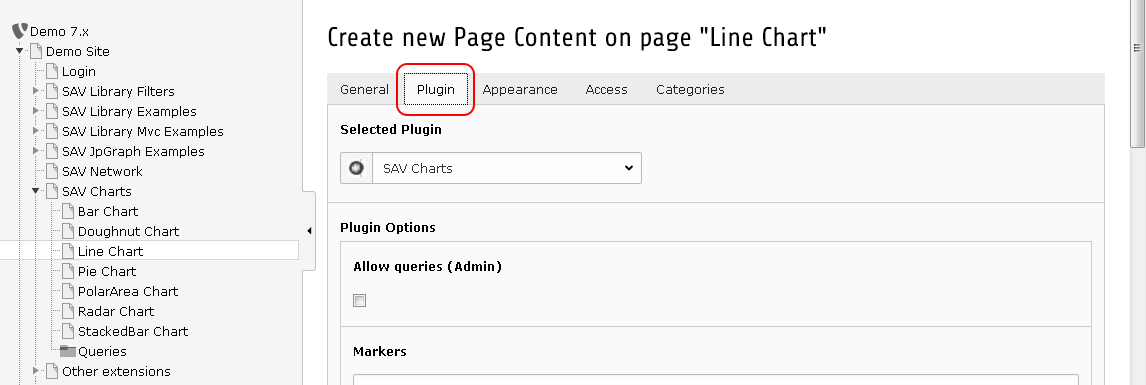Open the Appearance tab
The height and width of the screenshot is (385, 1146).
pos(520,89)
